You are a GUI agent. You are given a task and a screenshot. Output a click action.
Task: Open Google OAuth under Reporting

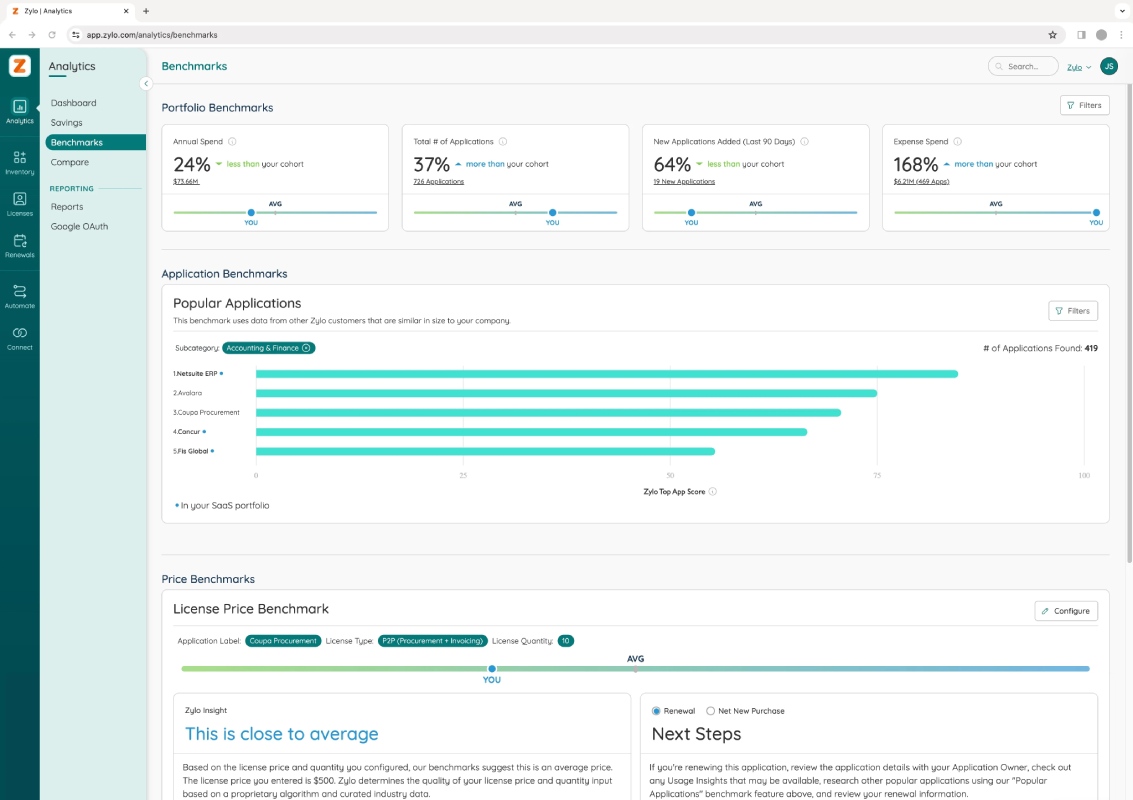click(x=79, y=226)
